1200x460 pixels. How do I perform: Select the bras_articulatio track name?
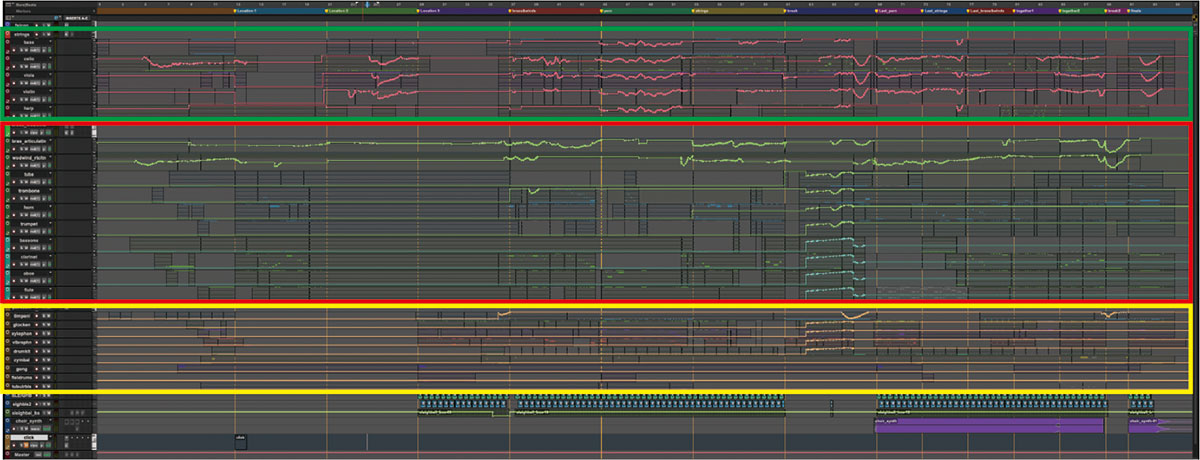click(29, 142)
